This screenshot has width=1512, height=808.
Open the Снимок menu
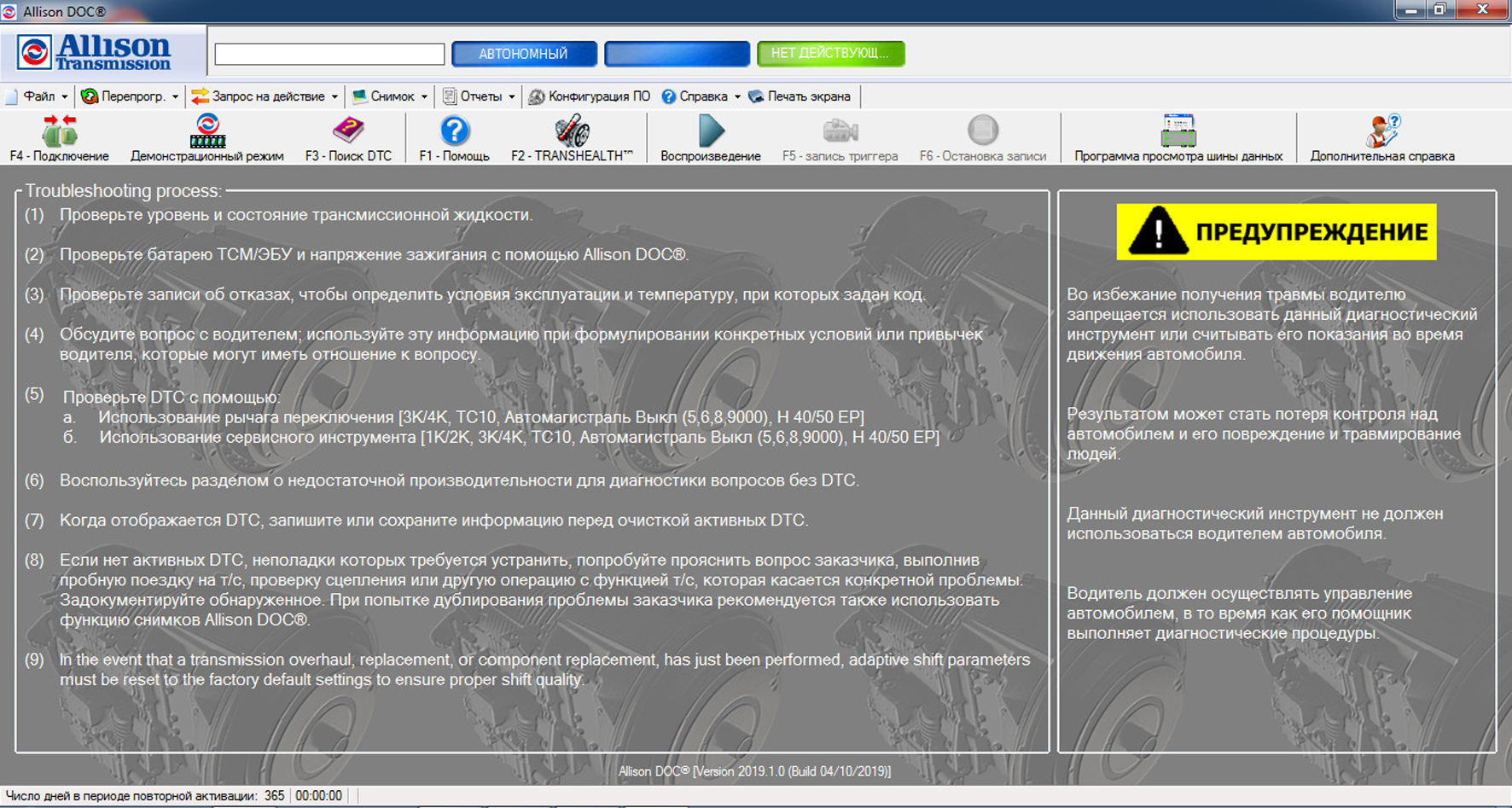(392, 96)
